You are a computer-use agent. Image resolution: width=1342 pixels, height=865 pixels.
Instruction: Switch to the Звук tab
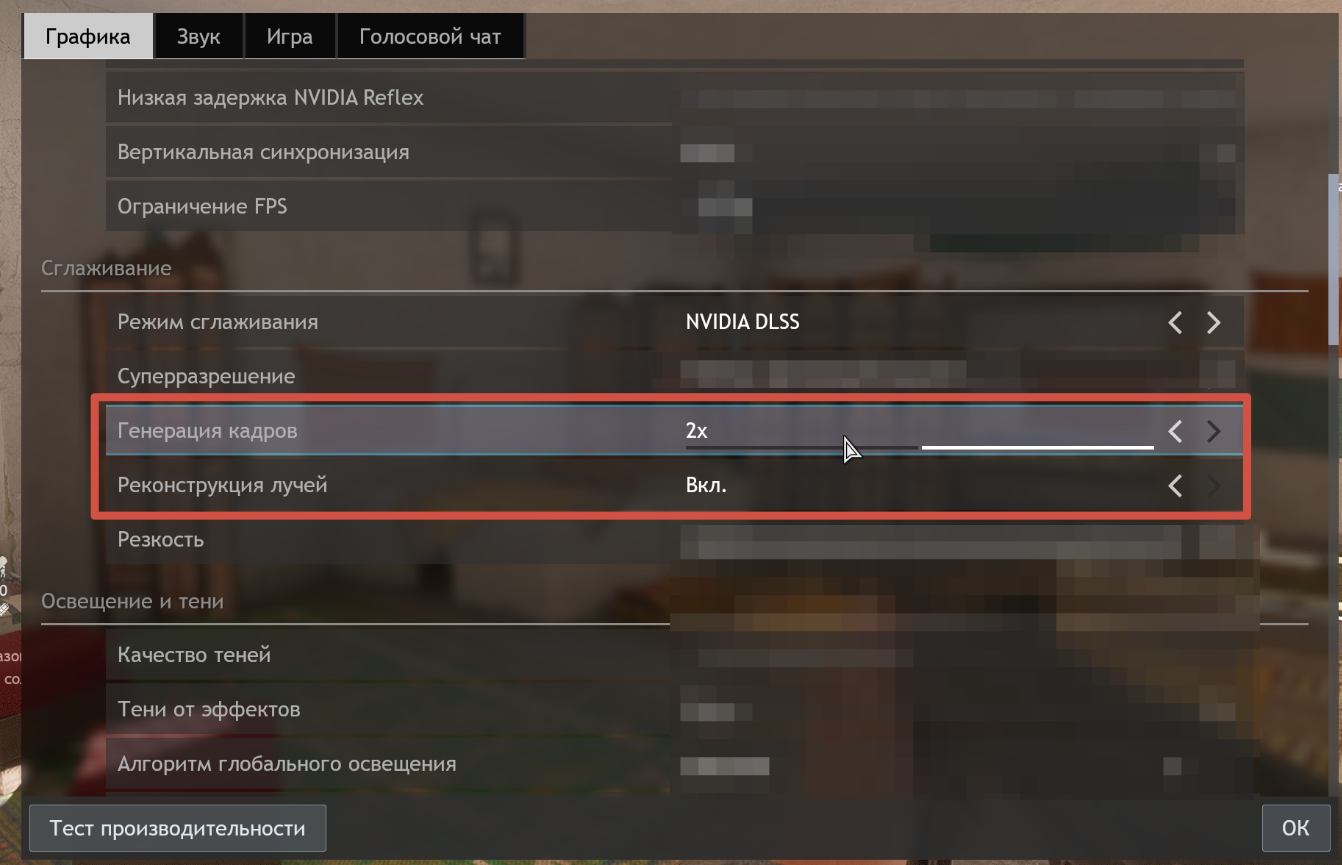point(198,37)
